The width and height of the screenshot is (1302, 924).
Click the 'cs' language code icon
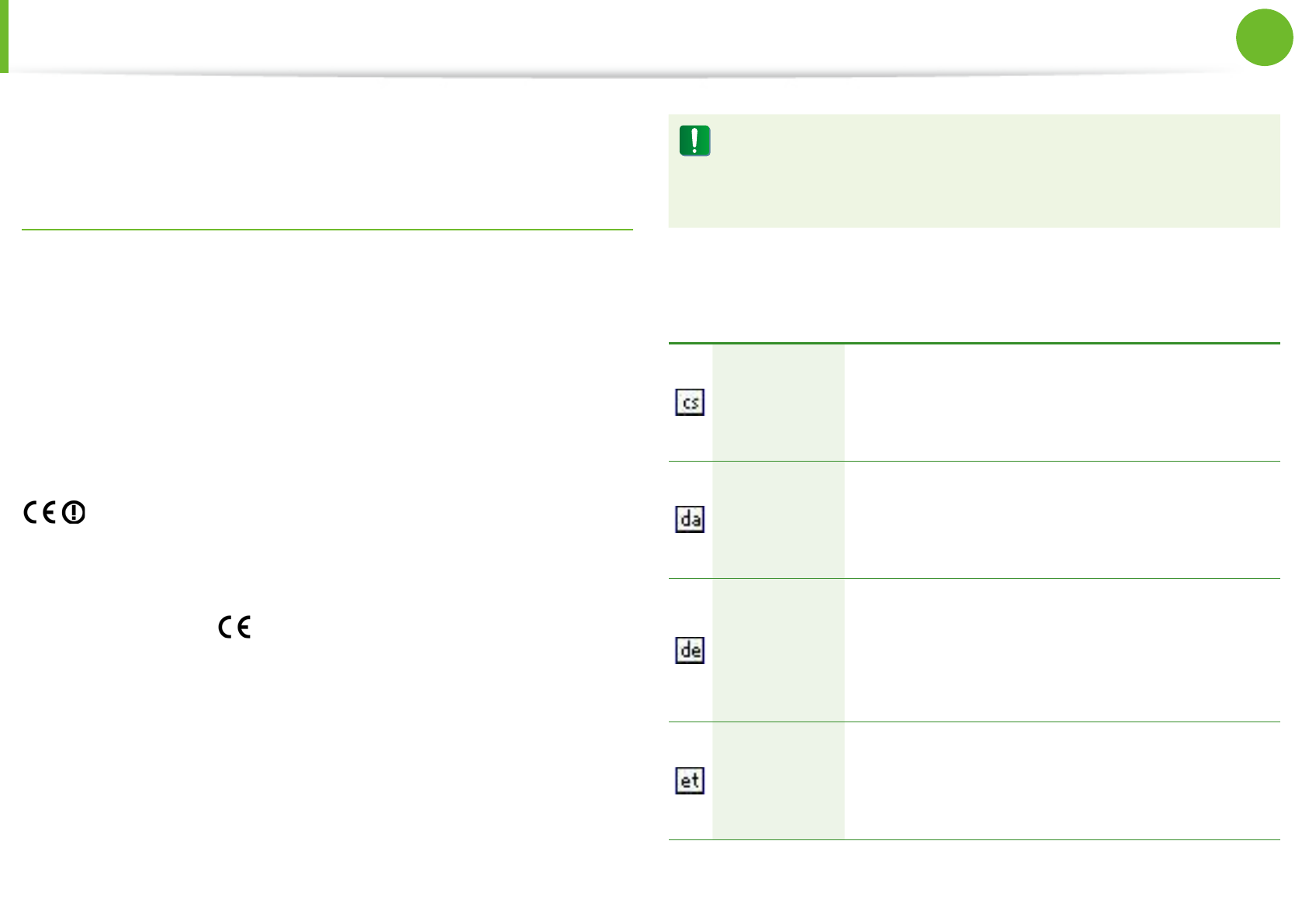point(690,403)
